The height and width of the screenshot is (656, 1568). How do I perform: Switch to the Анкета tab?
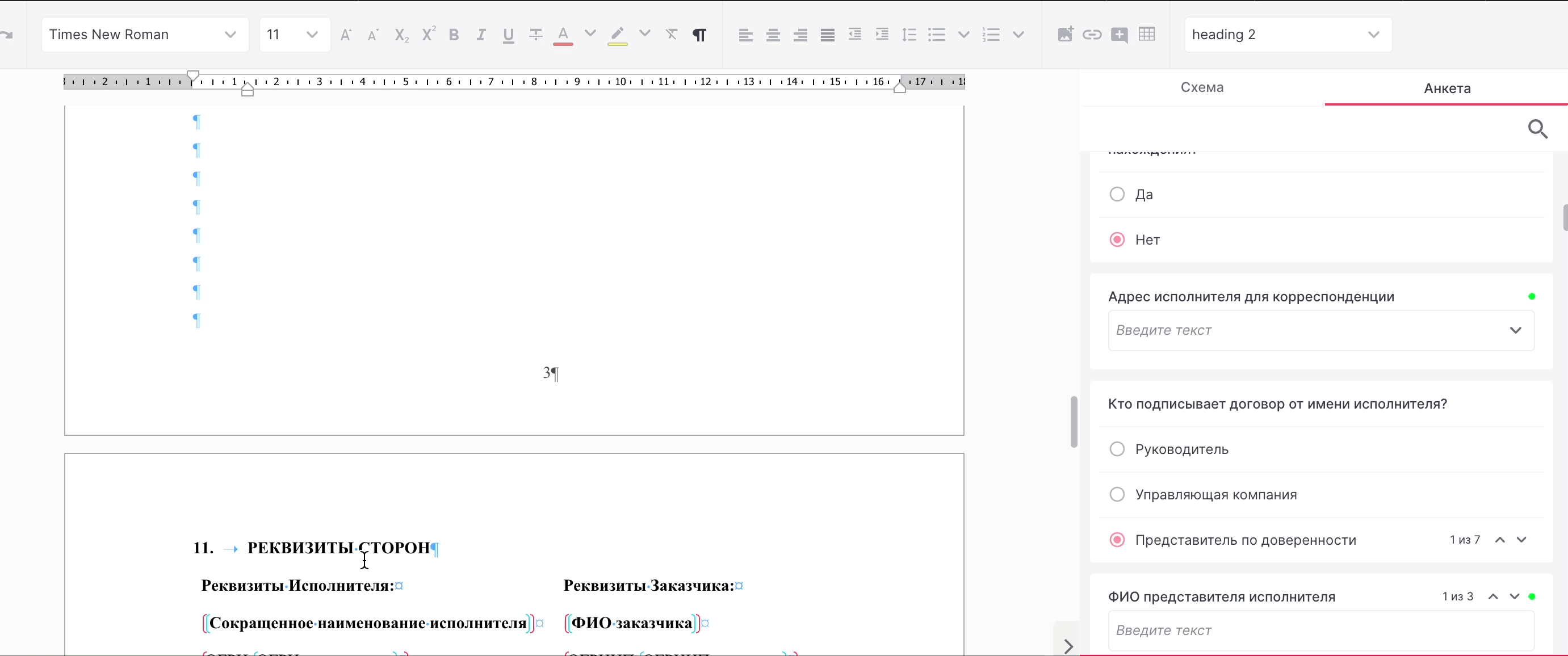(x=1447, y=88)
